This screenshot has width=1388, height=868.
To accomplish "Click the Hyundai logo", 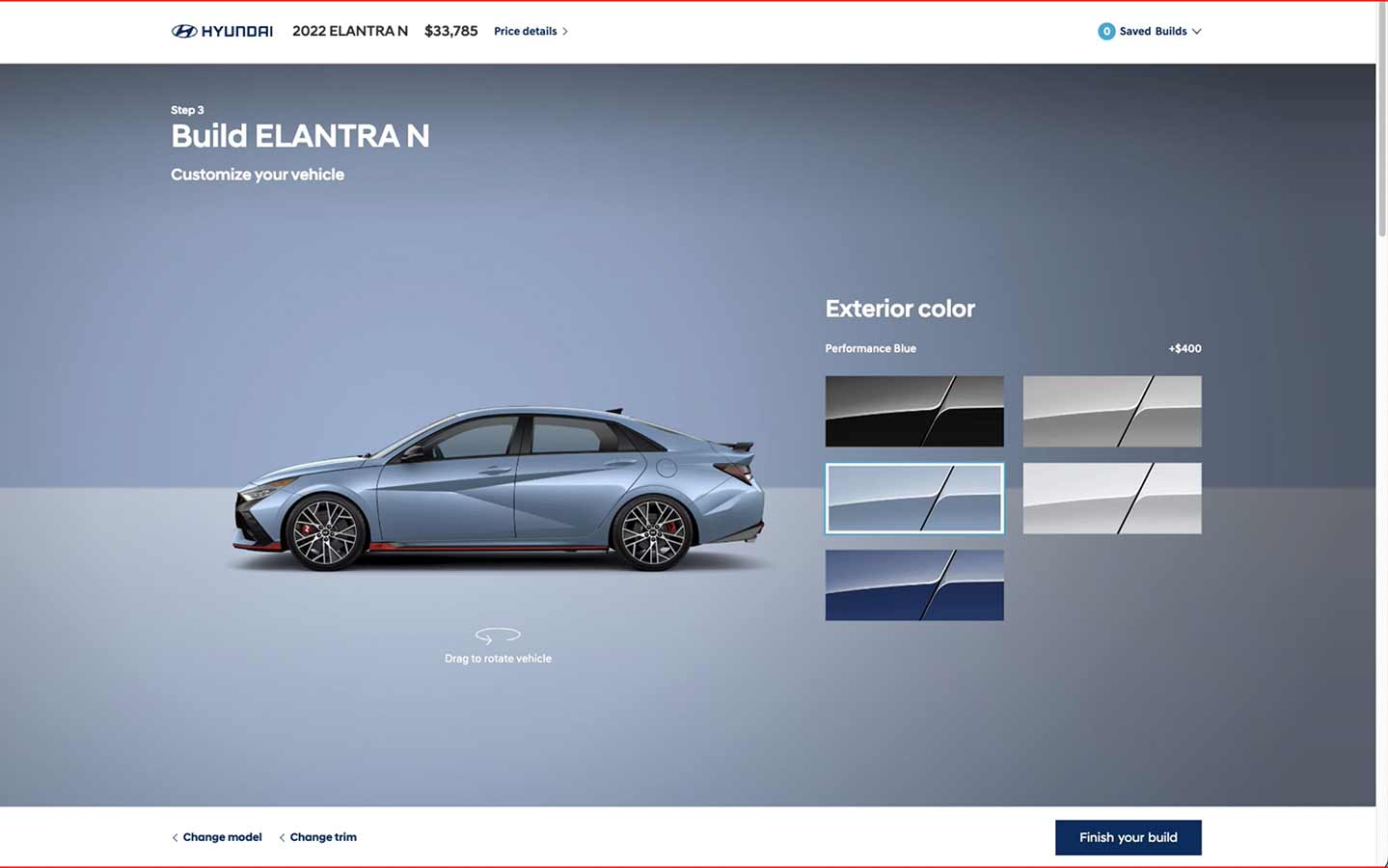I will click(x=222, y=31).
